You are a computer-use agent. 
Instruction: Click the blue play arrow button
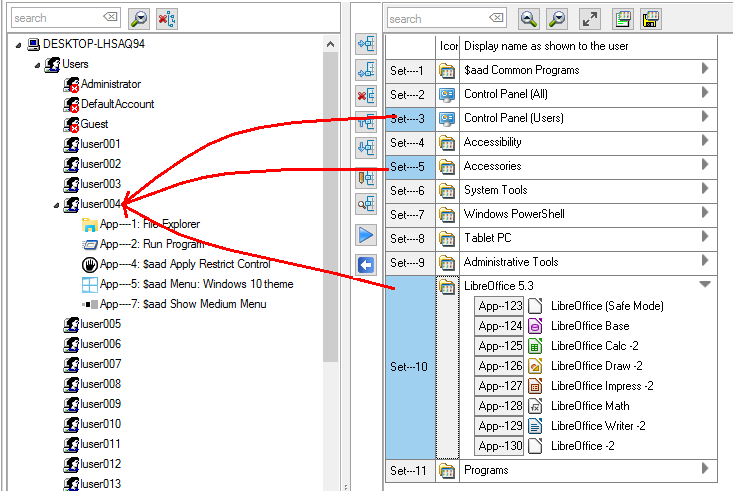366,236
